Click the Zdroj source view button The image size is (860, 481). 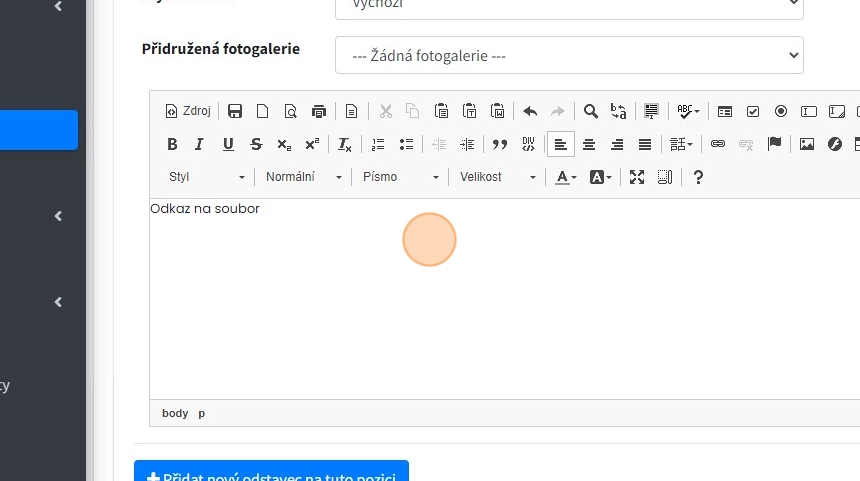(x=188, y=111)
